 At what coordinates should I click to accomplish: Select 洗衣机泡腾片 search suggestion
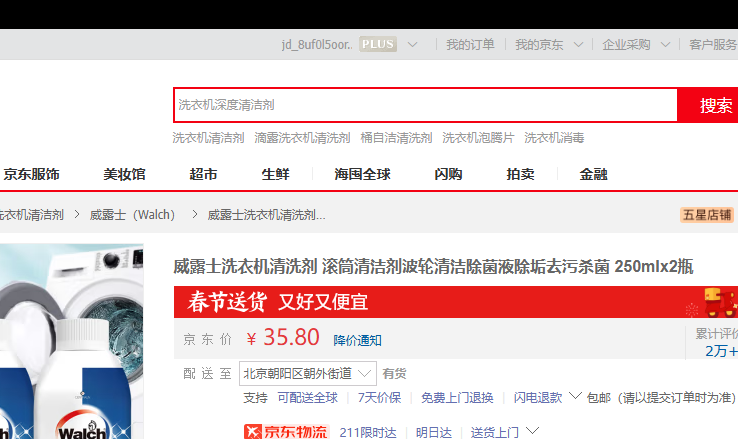(478, 138)
